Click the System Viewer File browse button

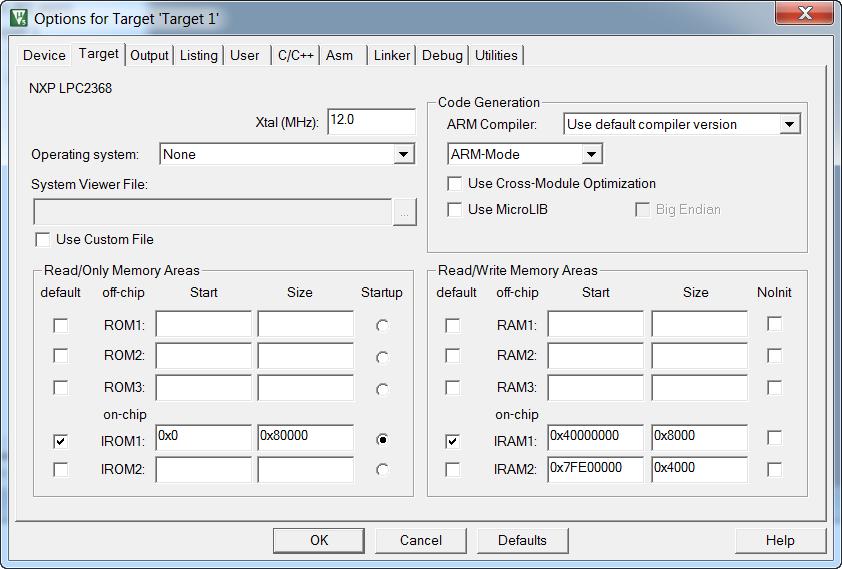pyautogui.click(x=404, y=212)
